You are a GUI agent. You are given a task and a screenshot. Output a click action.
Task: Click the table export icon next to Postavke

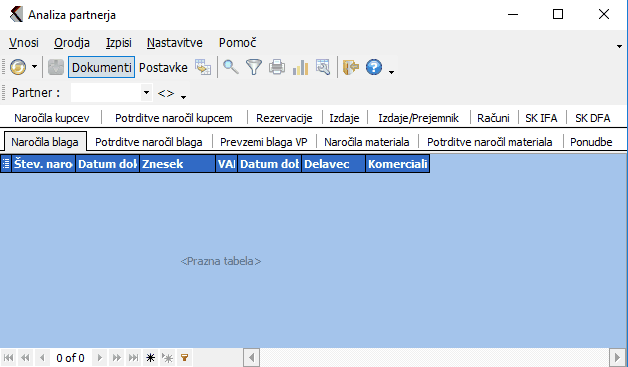tap(203, 67)
